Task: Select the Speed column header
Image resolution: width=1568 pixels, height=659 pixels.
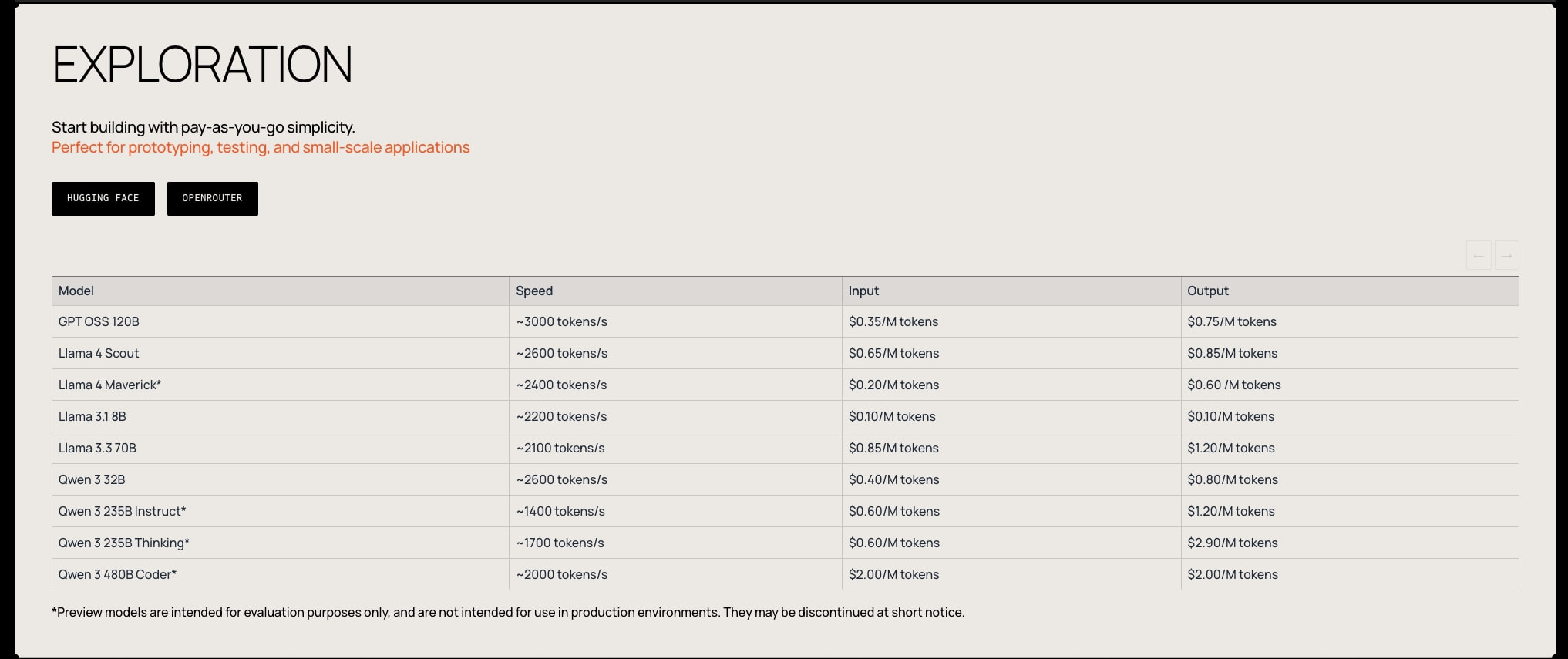Action: click(x=676, y=291)
